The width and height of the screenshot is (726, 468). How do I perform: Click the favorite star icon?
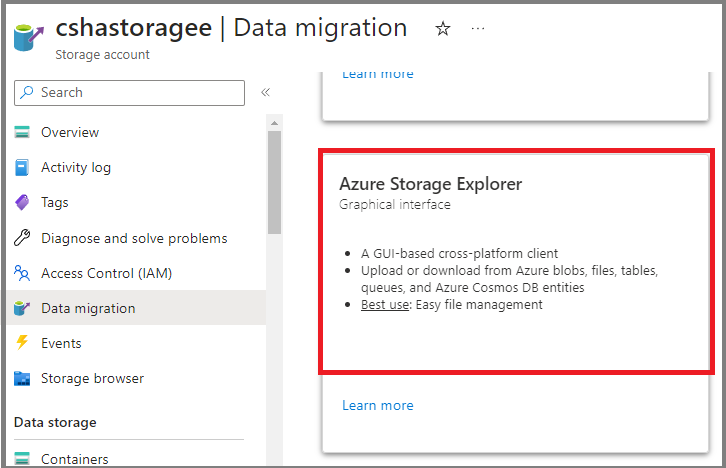443,29
